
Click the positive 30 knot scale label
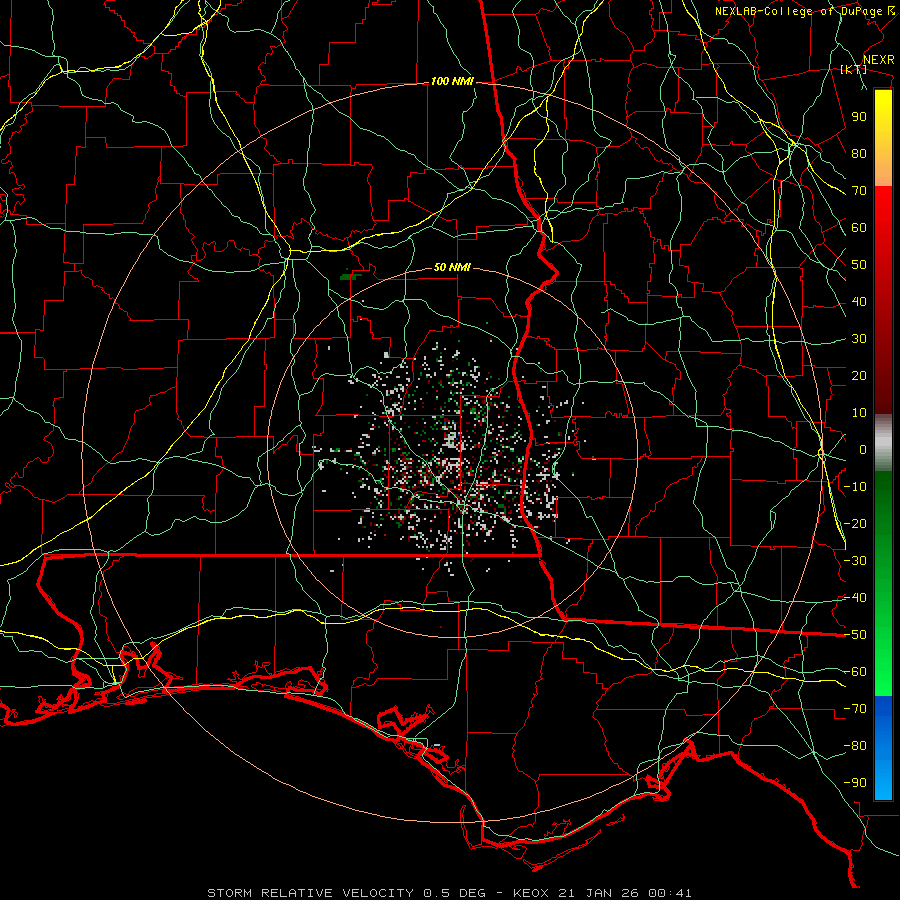pyautogui.click(x=859, y=339)
